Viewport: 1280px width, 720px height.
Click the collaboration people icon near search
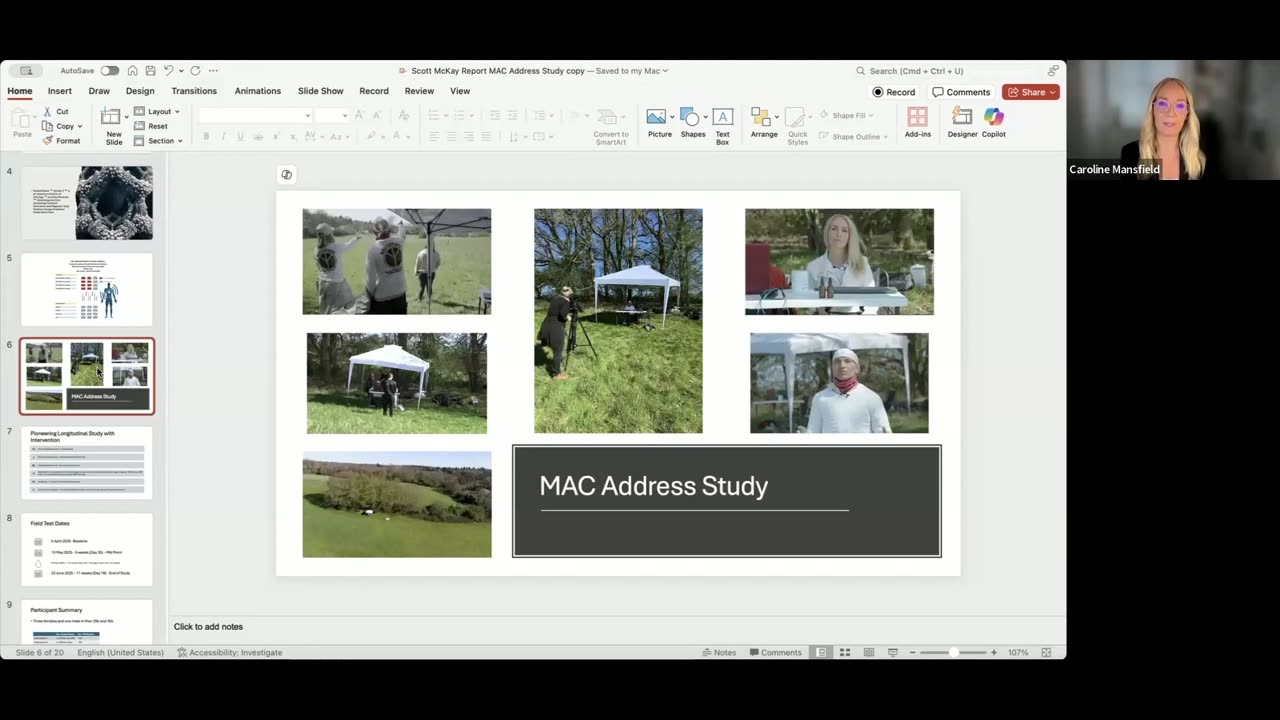click(1053, 71)
